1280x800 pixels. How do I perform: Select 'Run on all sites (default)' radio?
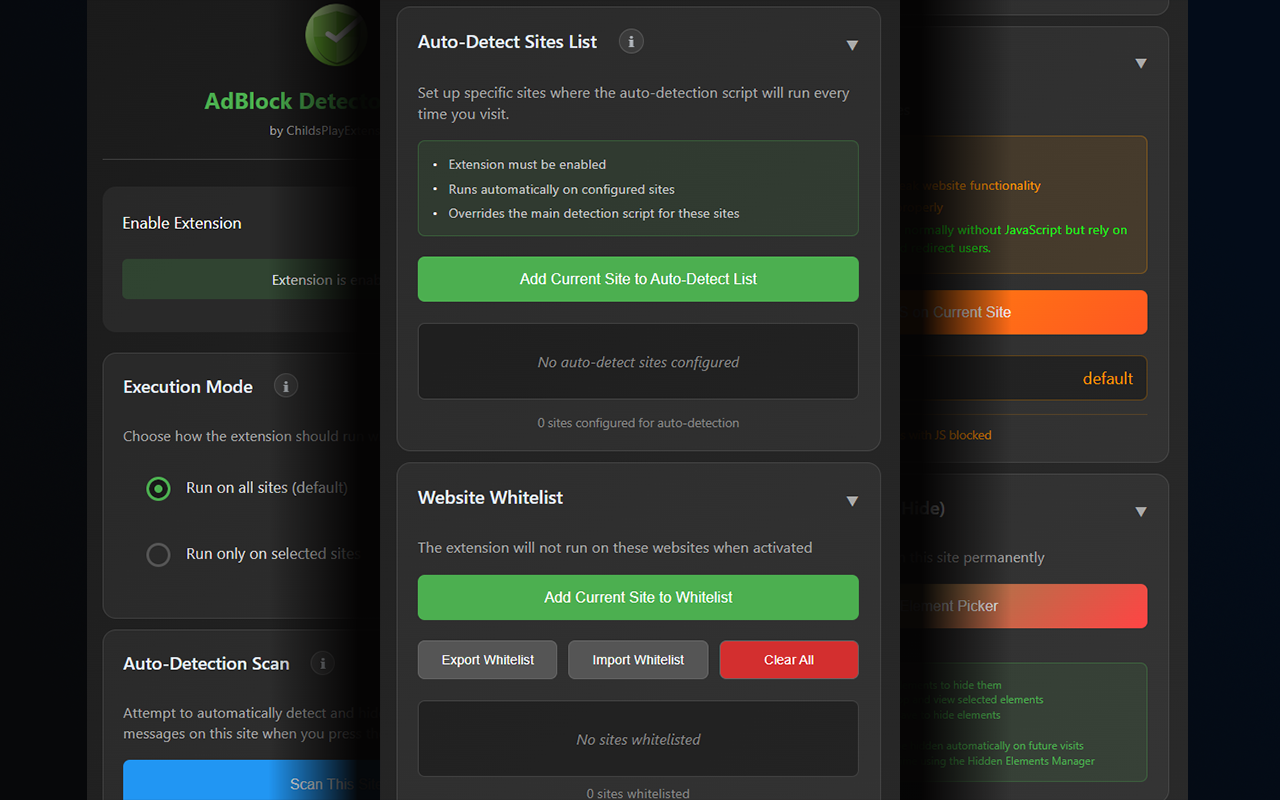click(158, 488)
